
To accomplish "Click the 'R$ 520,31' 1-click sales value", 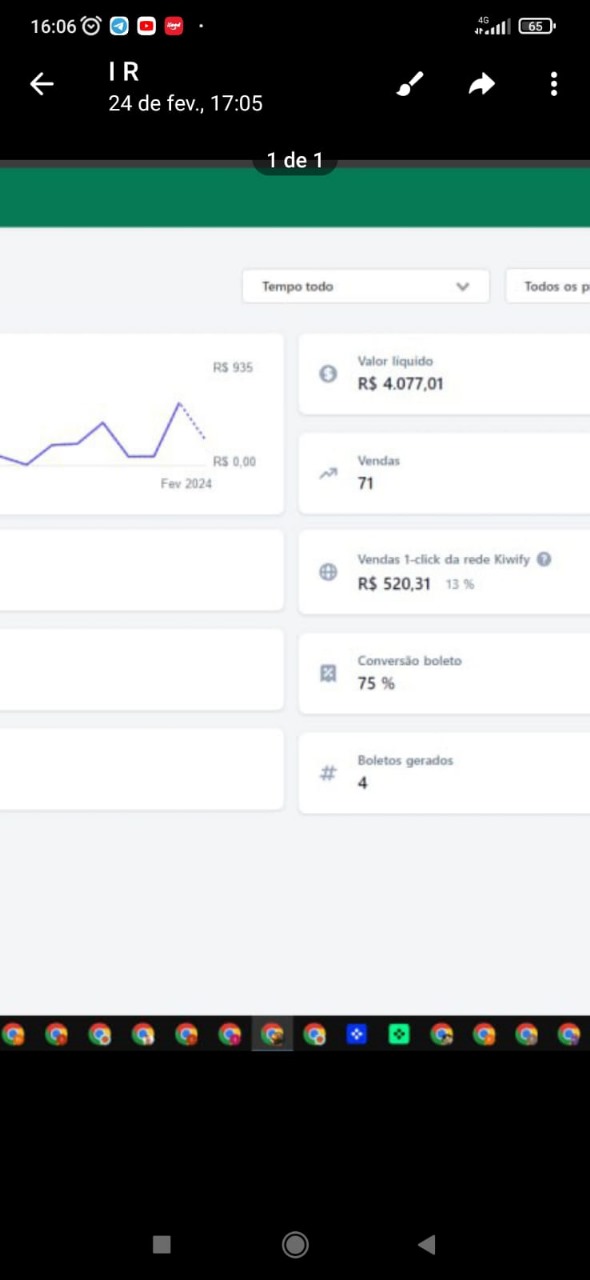I will pos(394,583).
